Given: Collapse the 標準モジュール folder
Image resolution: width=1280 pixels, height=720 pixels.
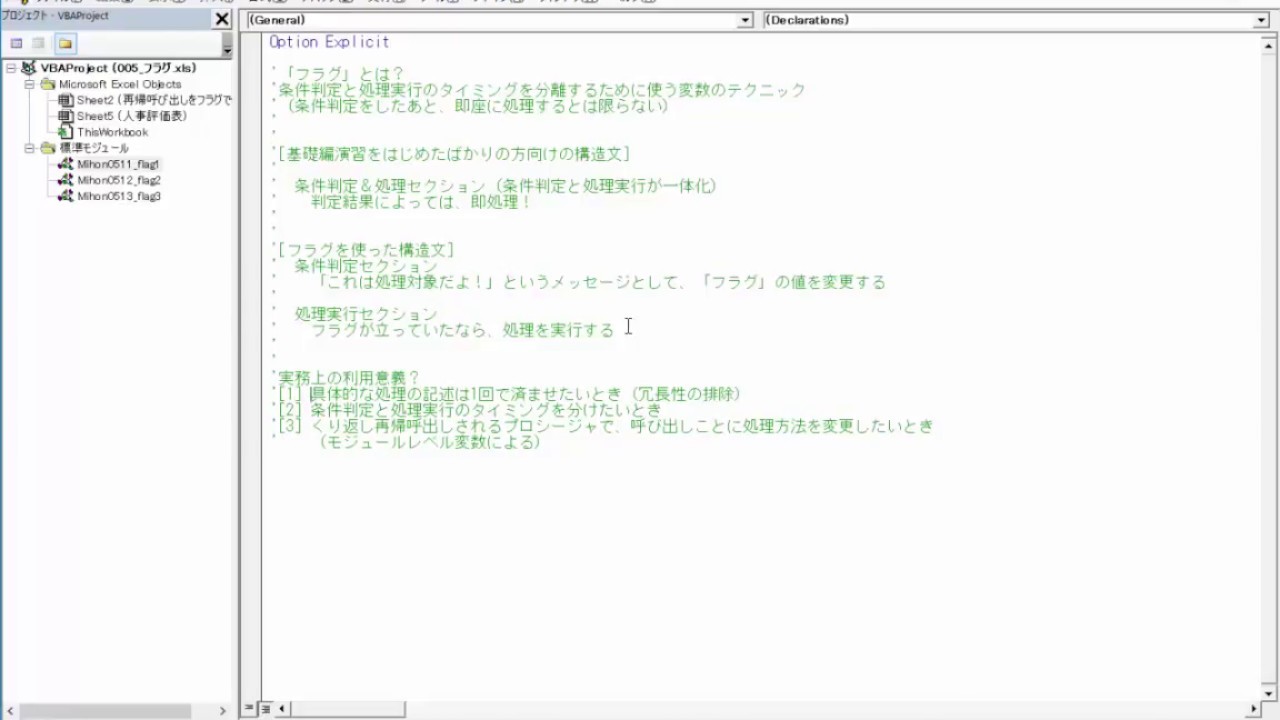Looking at the screenshot, I should 29,148.
